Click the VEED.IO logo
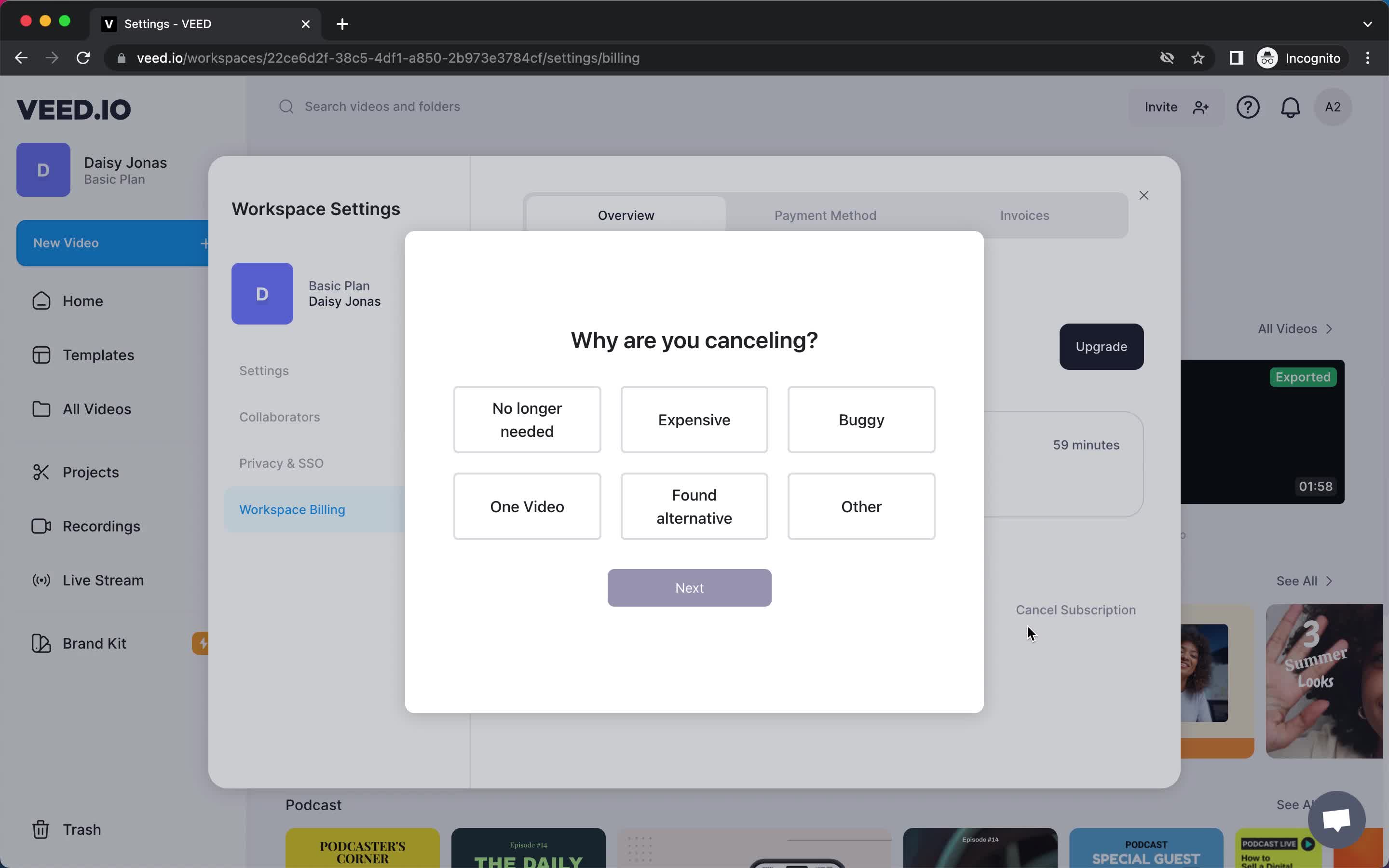The height and width of the screenshot is (868, 1389). pyautogui.click(x=73, y=109)
